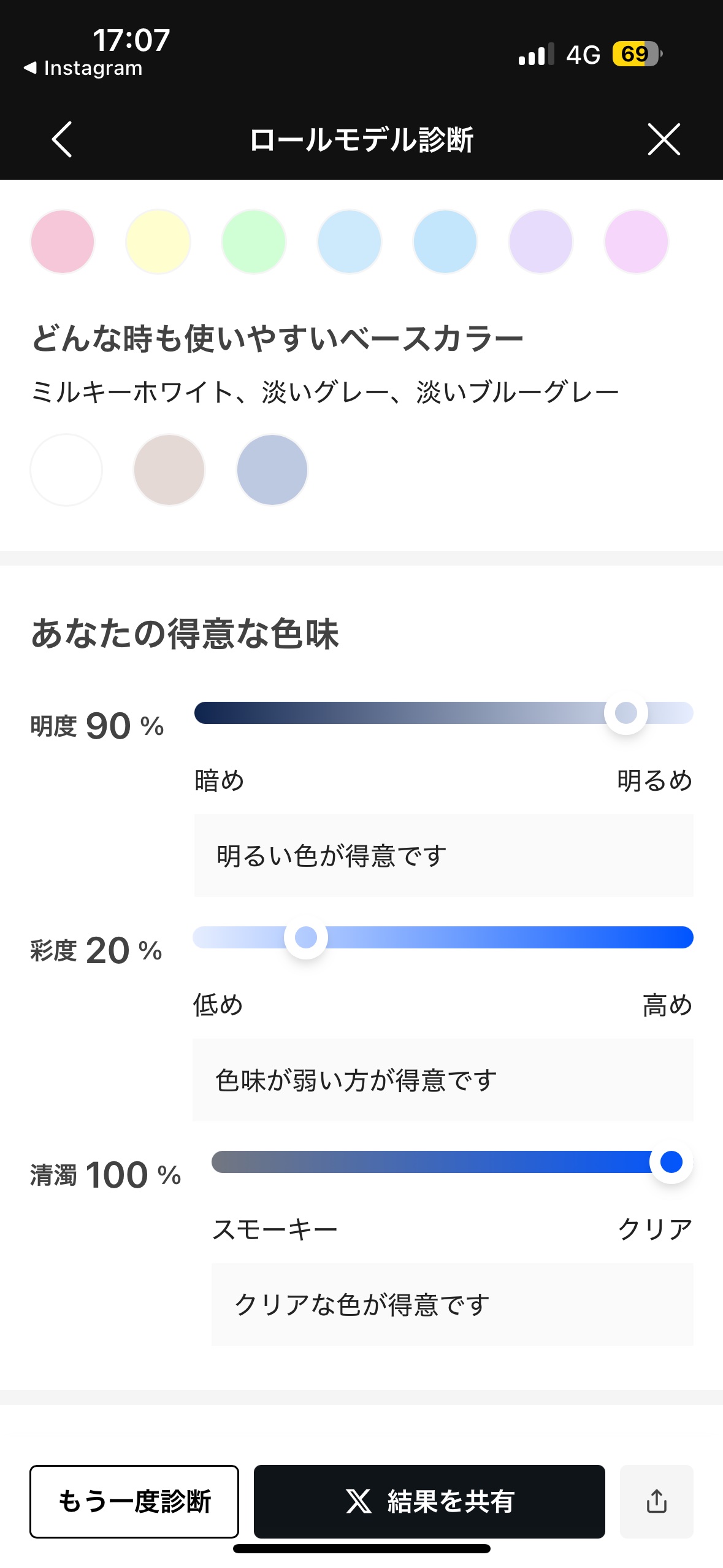723x1568 pixels.
Task: Share result with X 結果を共有 button
Action: [x=429, y=1501]
